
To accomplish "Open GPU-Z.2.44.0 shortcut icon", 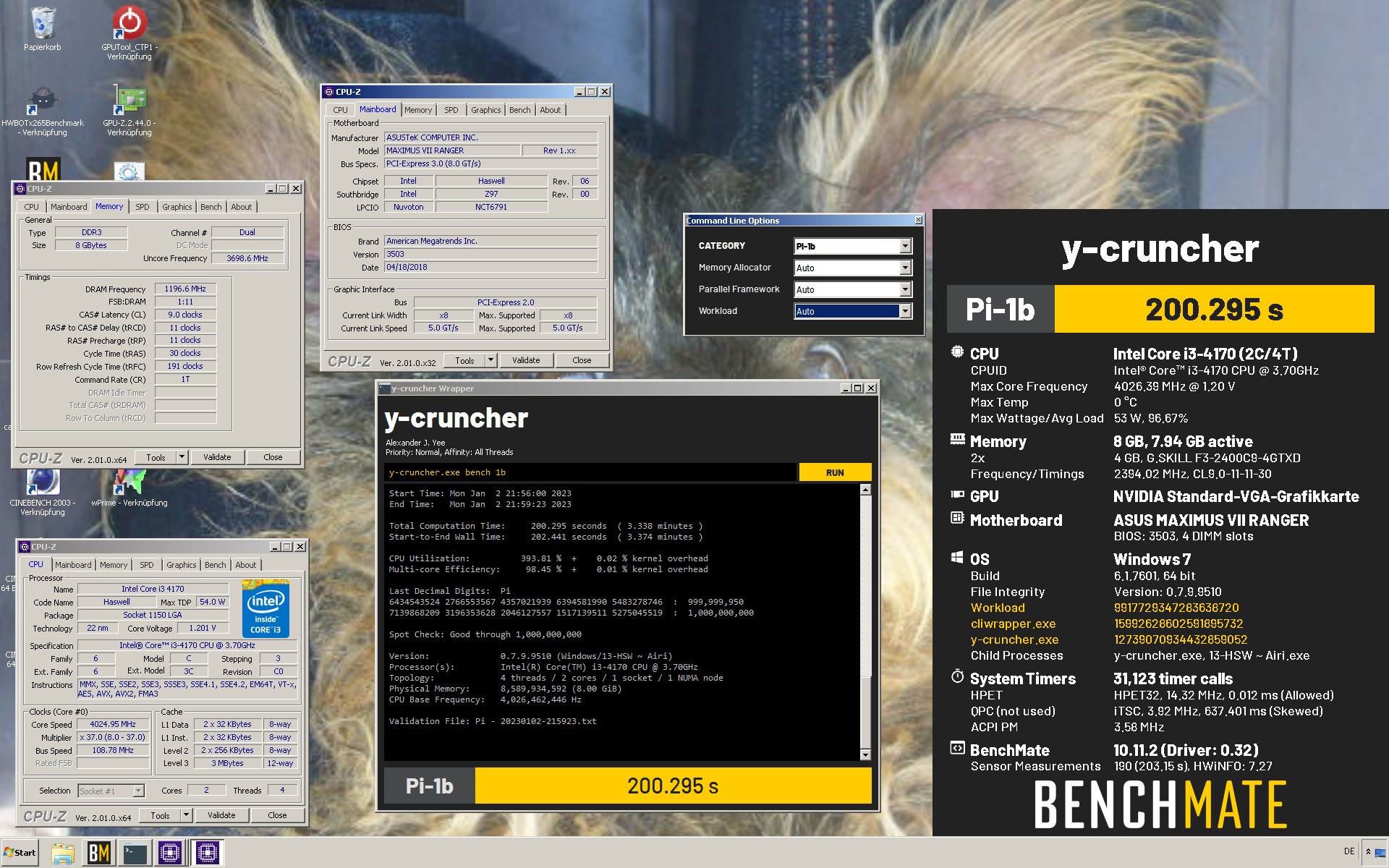I will click(x=129, y=111).
